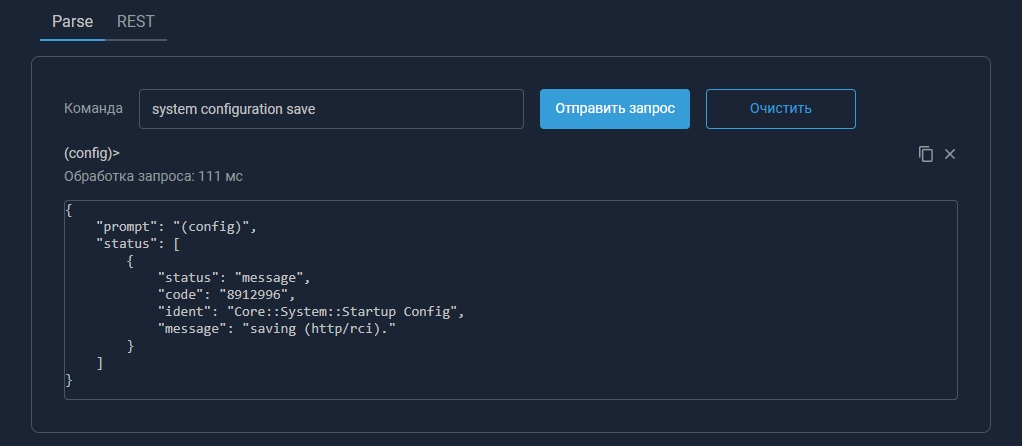This screenshot has width=1022, height=446.
Task: Click the Обработка запроса: 111 мс text
Action: [152, 176]
